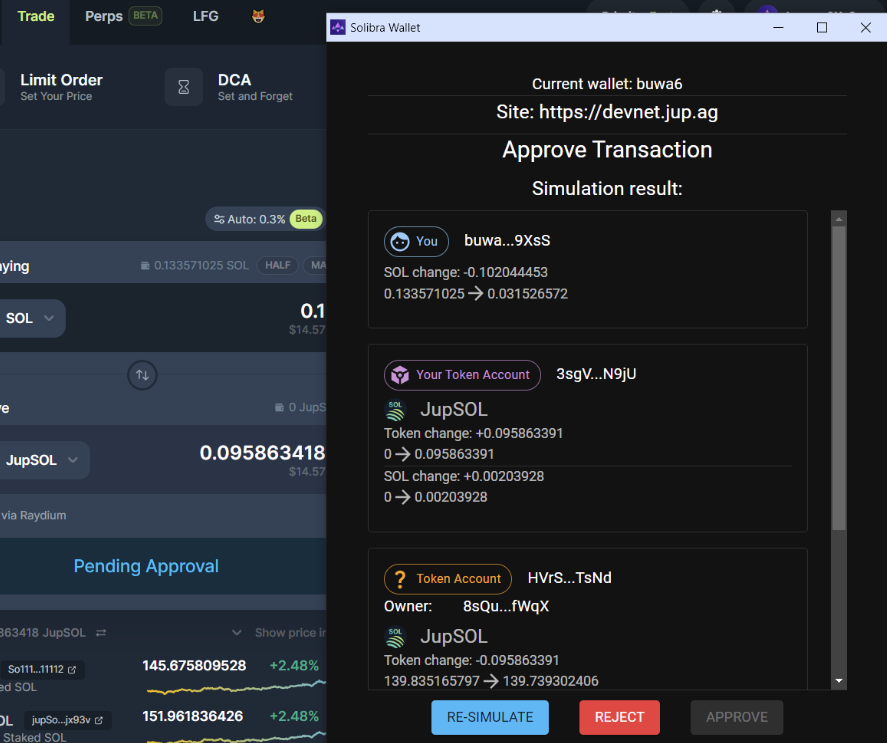The height and width of the screenshot is (743, 887).
Task: Click the cat emoji icon in top nav
Action: click(259, 16)
